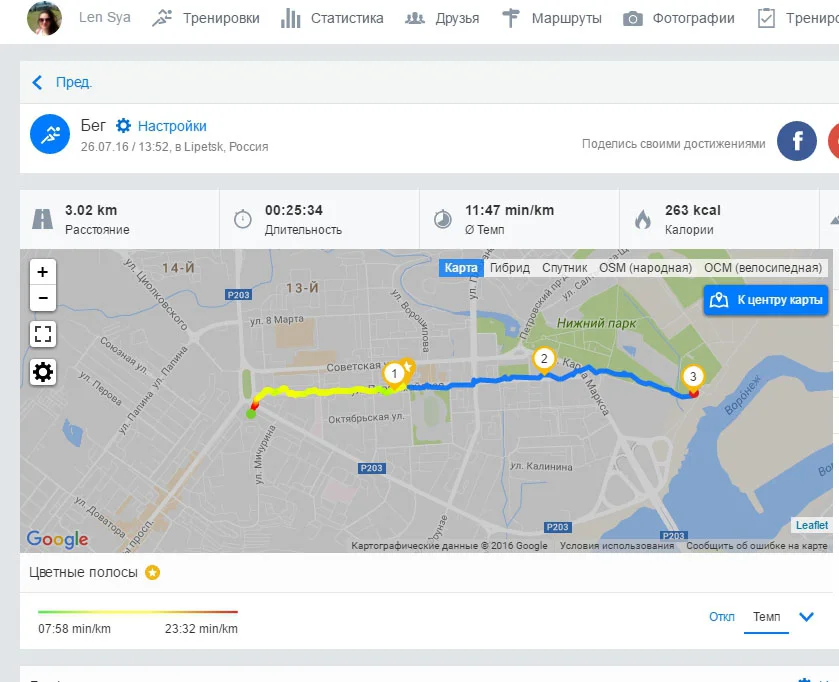
Task: Zoom in the map with plus button
Action: [43, 272]
